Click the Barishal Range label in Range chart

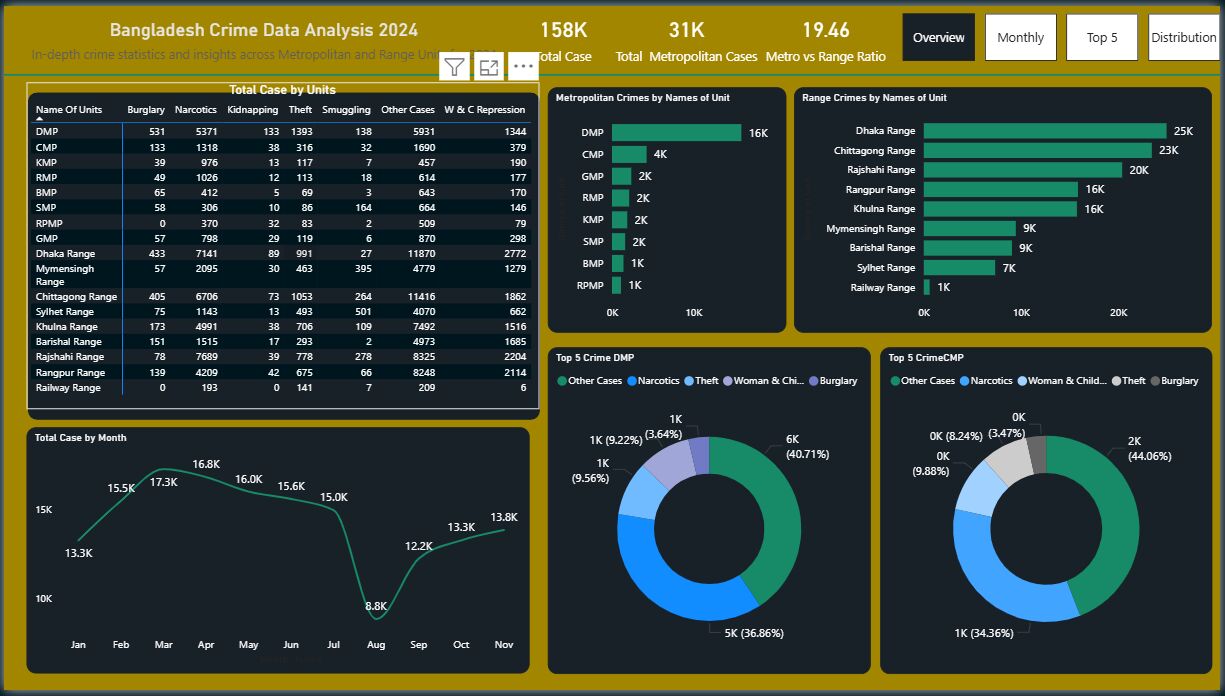pos(883,248)
